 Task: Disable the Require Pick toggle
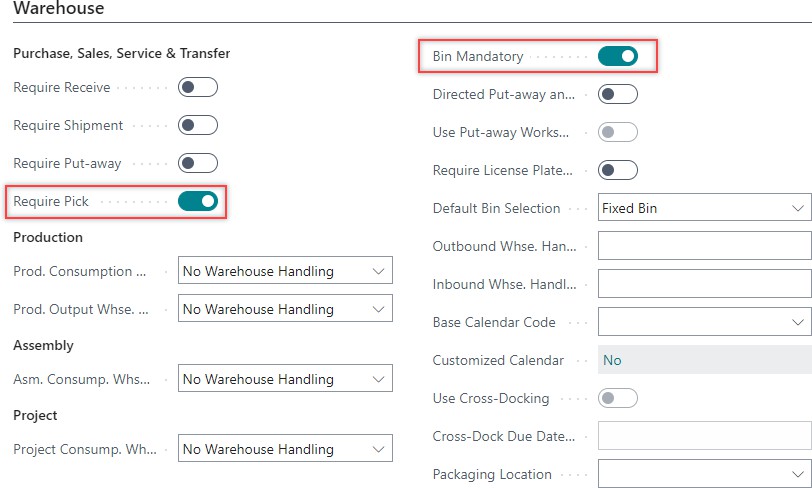[197, 202]
